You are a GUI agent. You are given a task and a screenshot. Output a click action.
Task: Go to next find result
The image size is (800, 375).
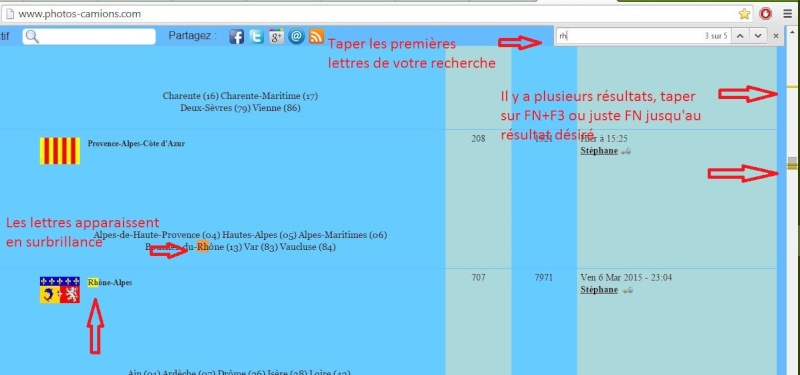pyautogui.click(x=758, y=36)
